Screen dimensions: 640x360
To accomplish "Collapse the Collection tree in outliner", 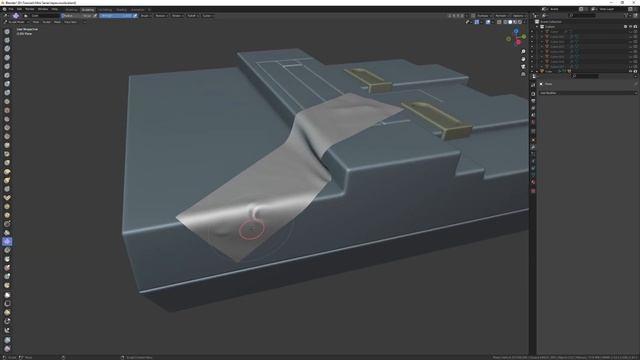I will [537, 27].
